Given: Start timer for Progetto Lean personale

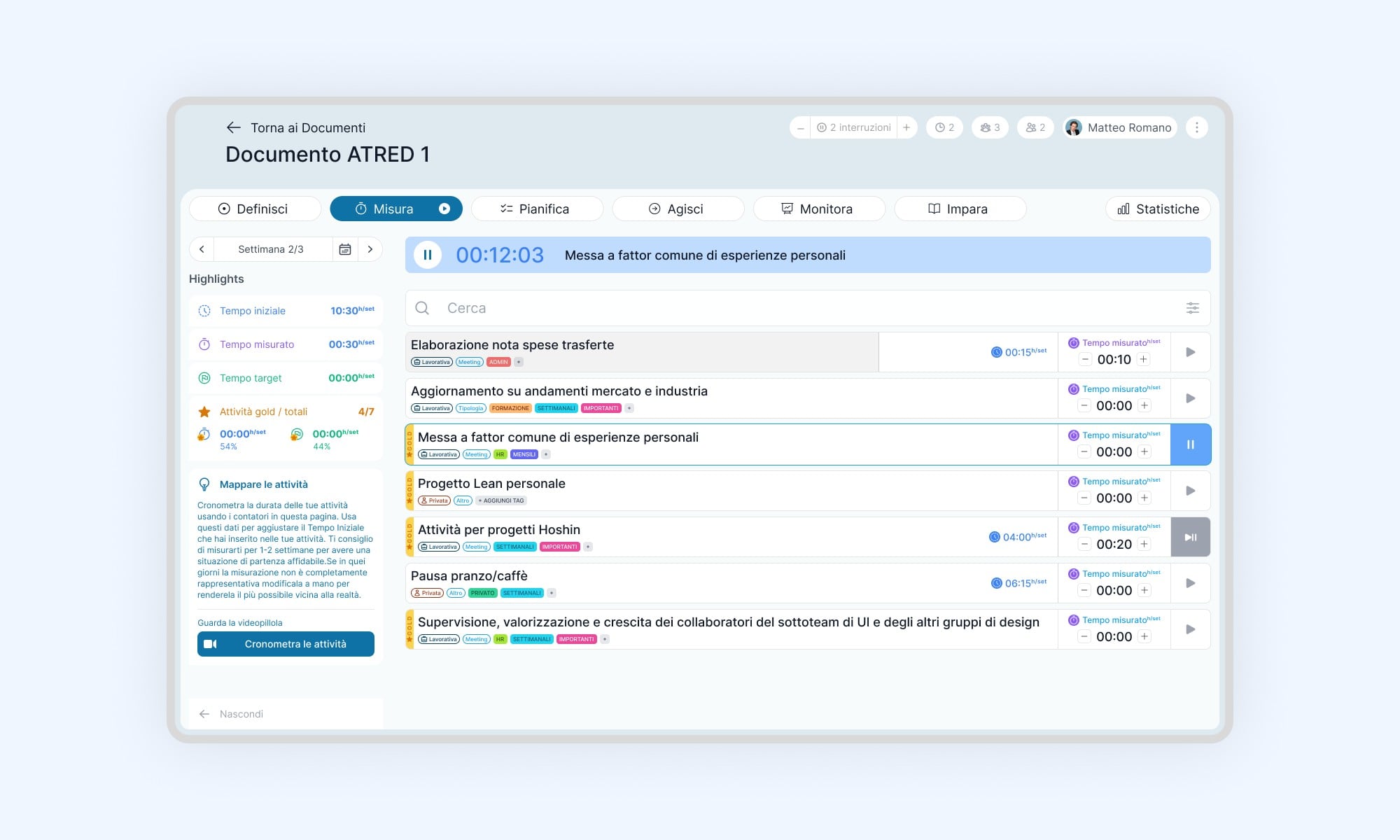Looking at the screenshot, I should pos(1190,491).
